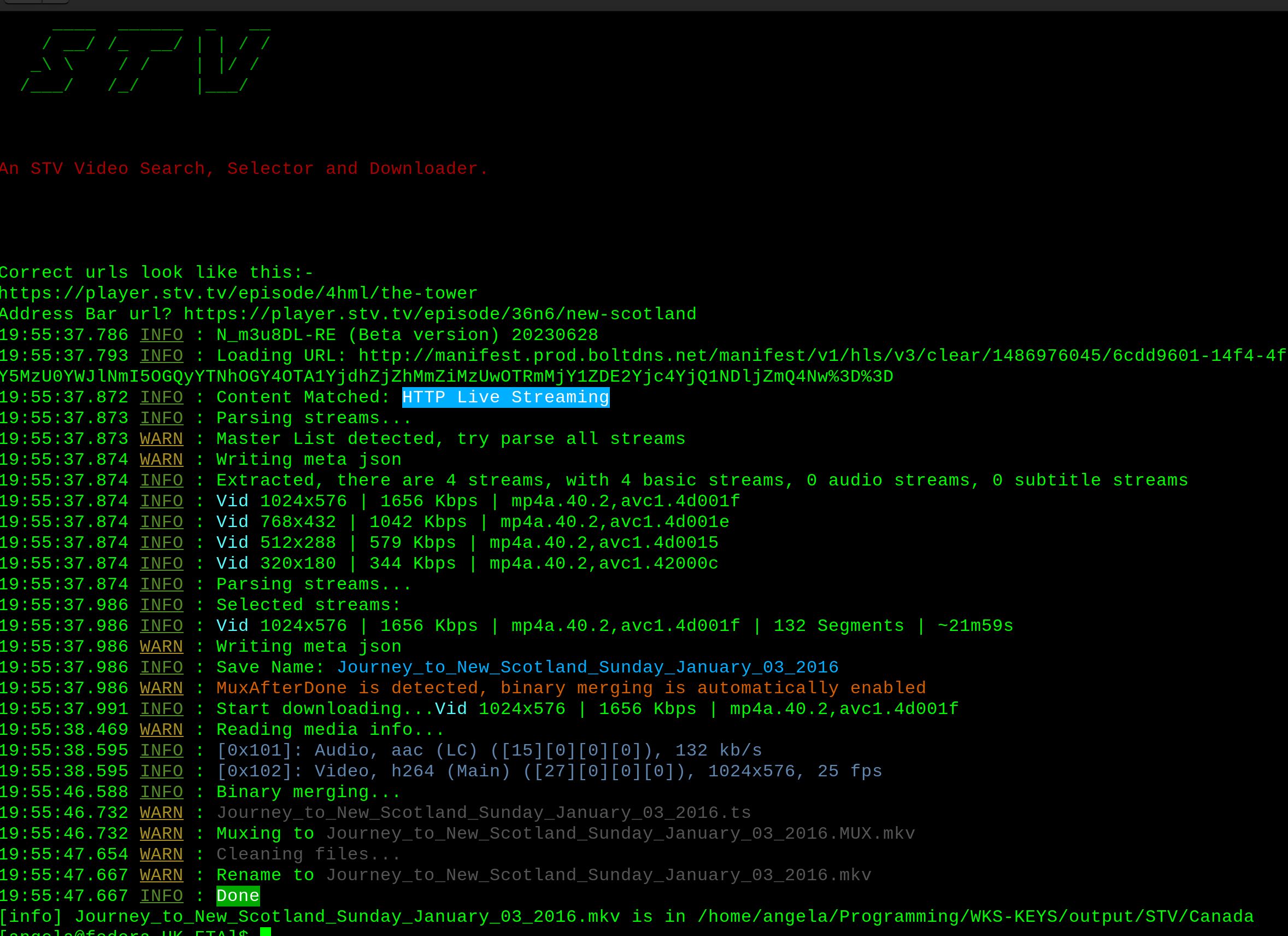Image resolution: width=1288 pixels, height=936 pixels.
Task: Click the new-scotland episode URL after the Address Bar prompt
Action: point(439,314)
